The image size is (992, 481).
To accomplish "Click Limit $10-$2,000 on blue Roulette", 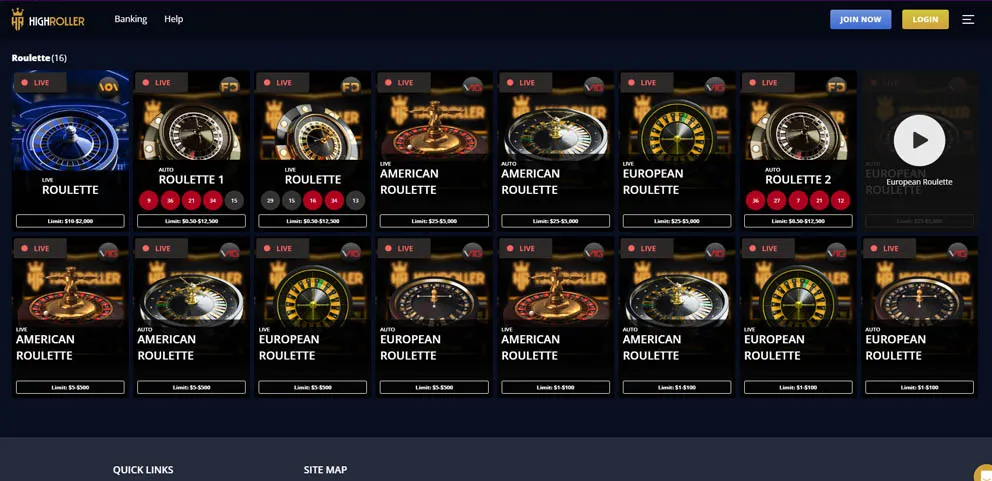I will pos(70,221).
